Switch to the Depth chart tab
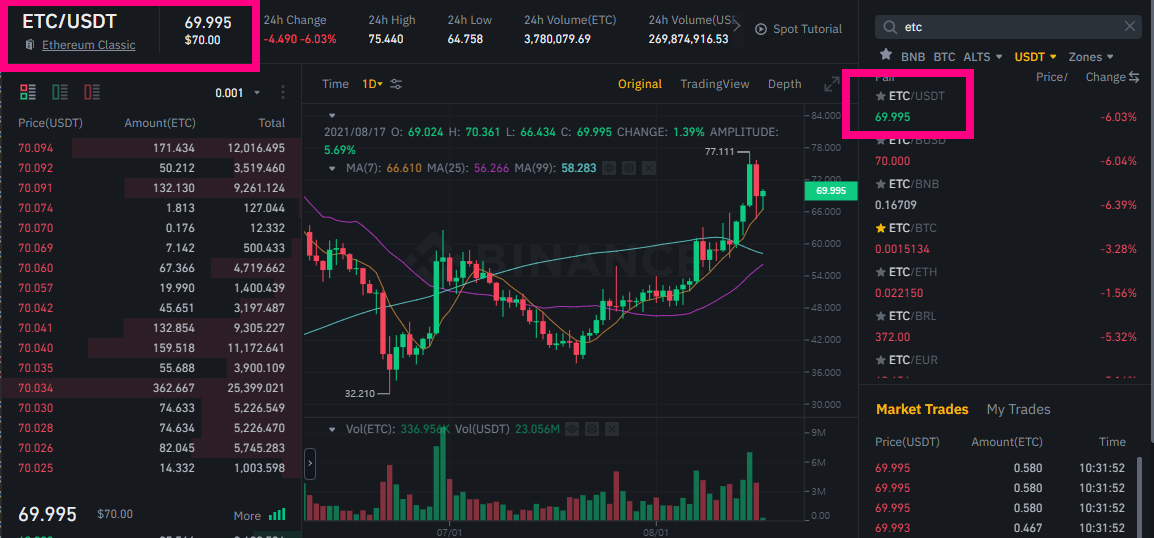The width and height of the screenshot is (1154, 538). pyautogui.click(x=785, y=84)
